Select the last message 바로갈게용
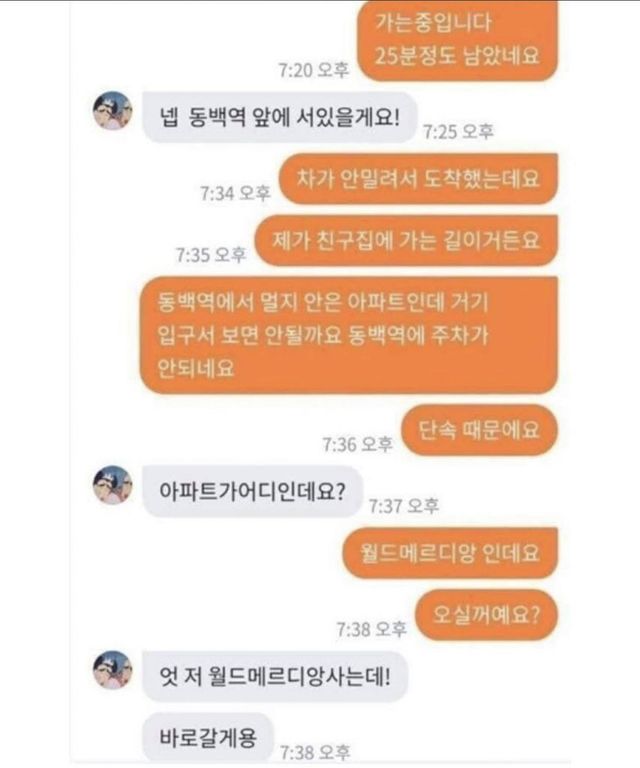The image size is (640, 768). pos(208,737)
